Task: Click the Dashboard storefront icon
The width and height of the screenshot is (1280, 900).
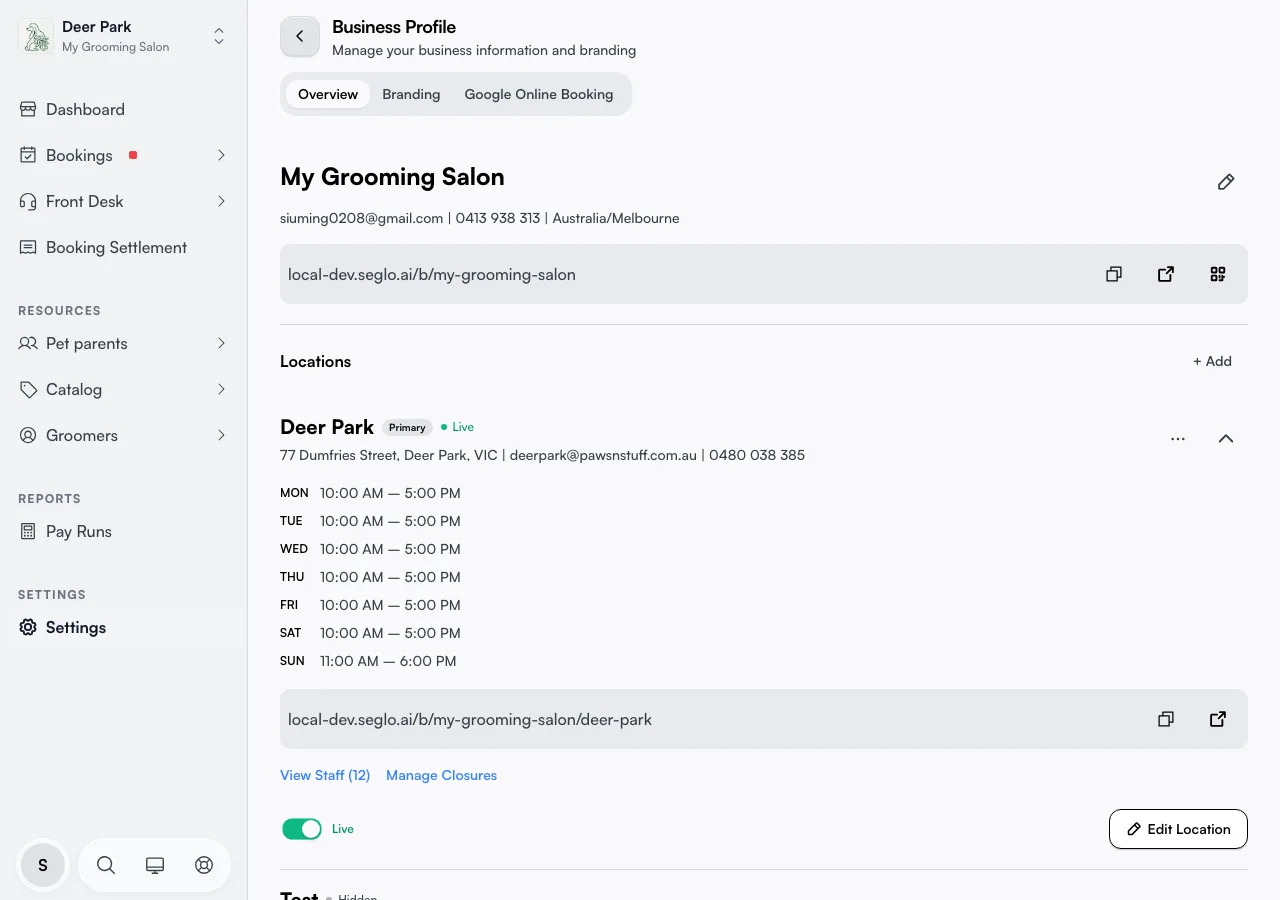Action: [x=28, y=109]
